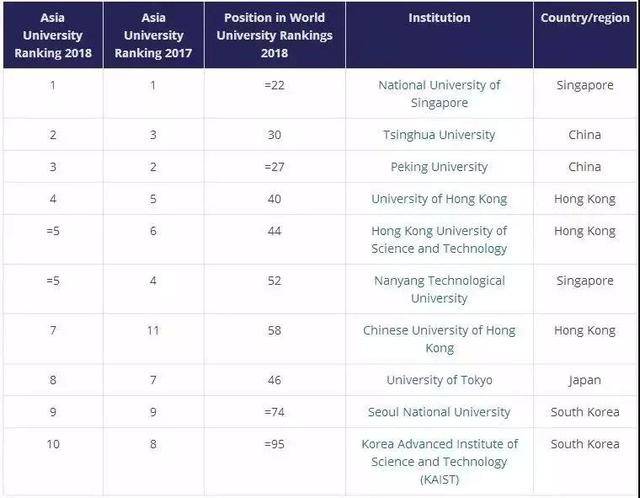Select the "Asia University Ranking 2017" header
Viewport: 640px width, 498px height.
[x=153, y=36]
